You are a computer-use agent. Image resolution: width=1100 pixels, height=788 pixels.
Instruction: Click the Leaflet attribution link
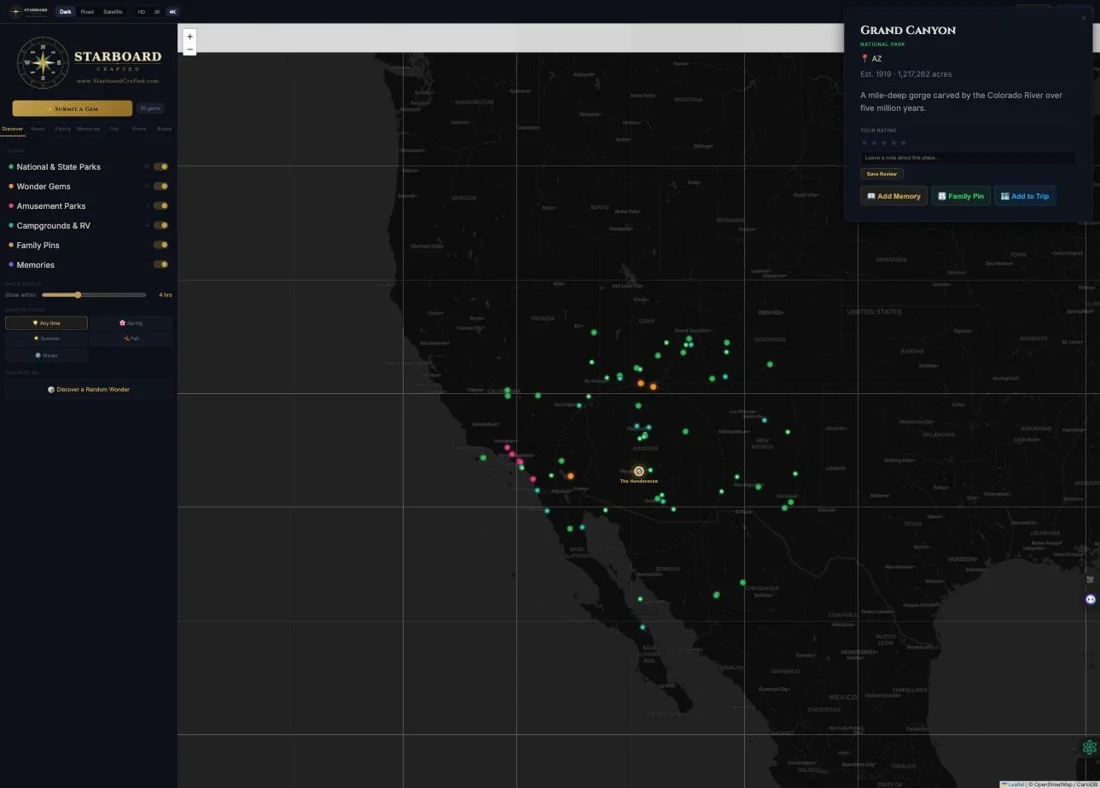1015,784
